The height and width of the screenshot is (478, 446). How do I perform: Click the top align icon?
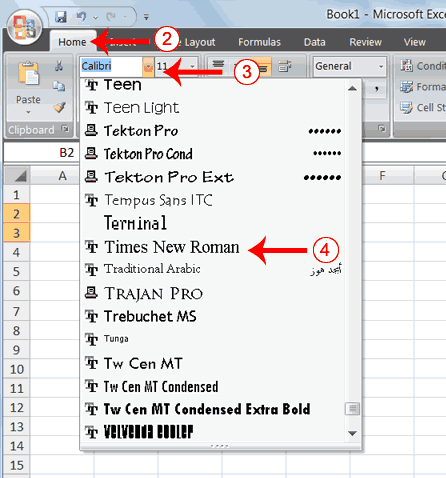point(218,63)
